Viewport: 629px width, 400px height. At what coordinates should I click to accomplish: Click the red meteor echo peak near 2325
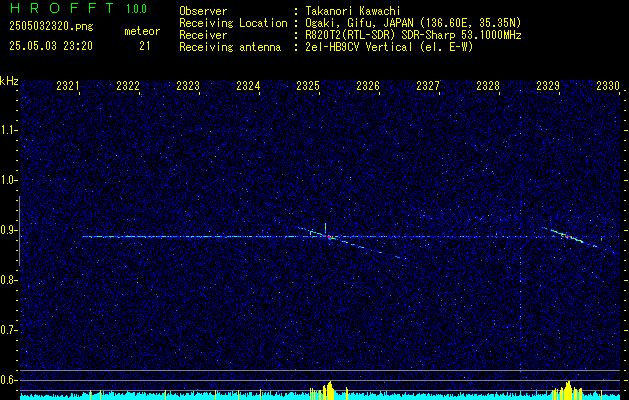tap(329, 237)
